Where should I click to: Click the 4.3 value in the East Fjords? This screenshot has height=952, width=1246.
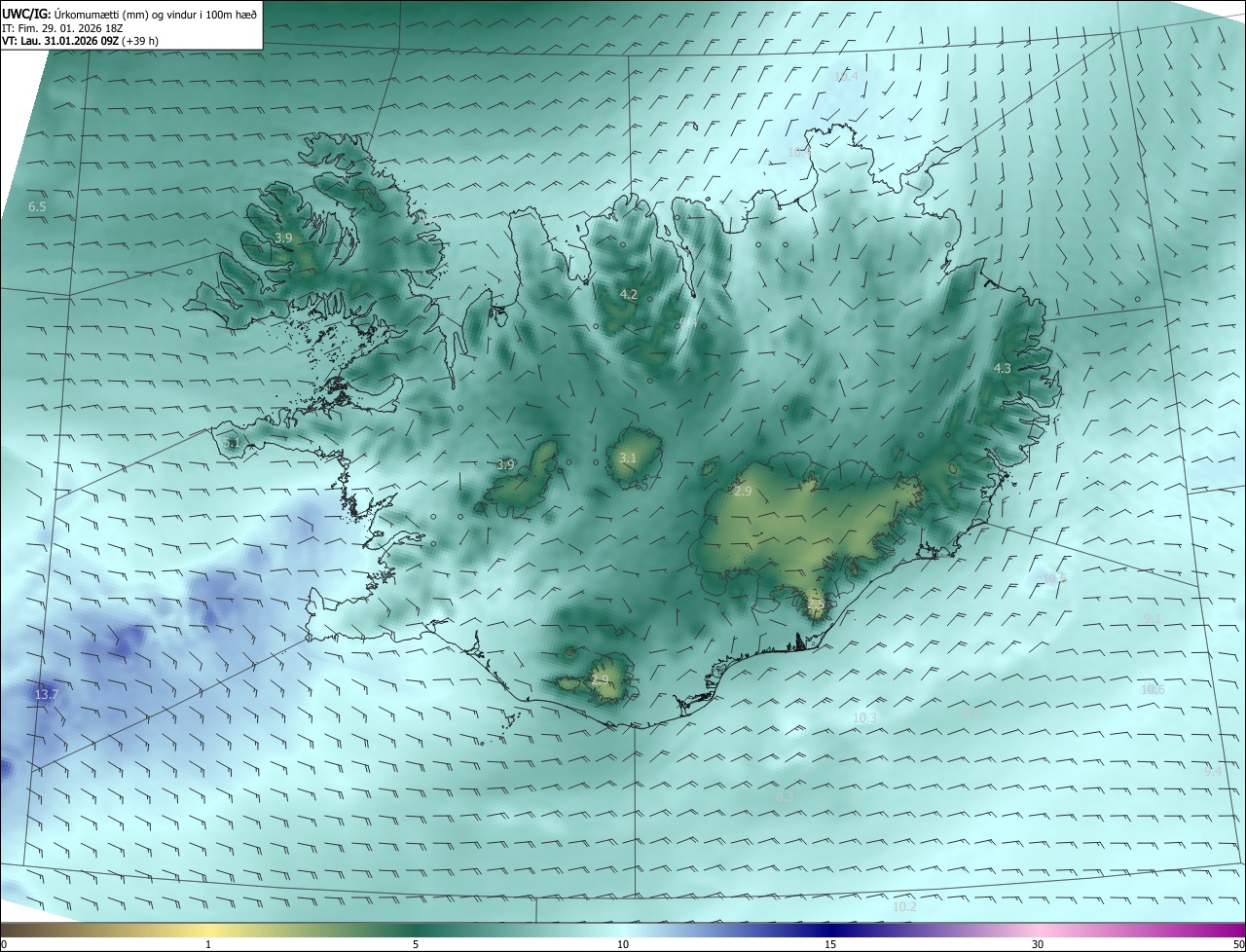(x=1002, y=368)
